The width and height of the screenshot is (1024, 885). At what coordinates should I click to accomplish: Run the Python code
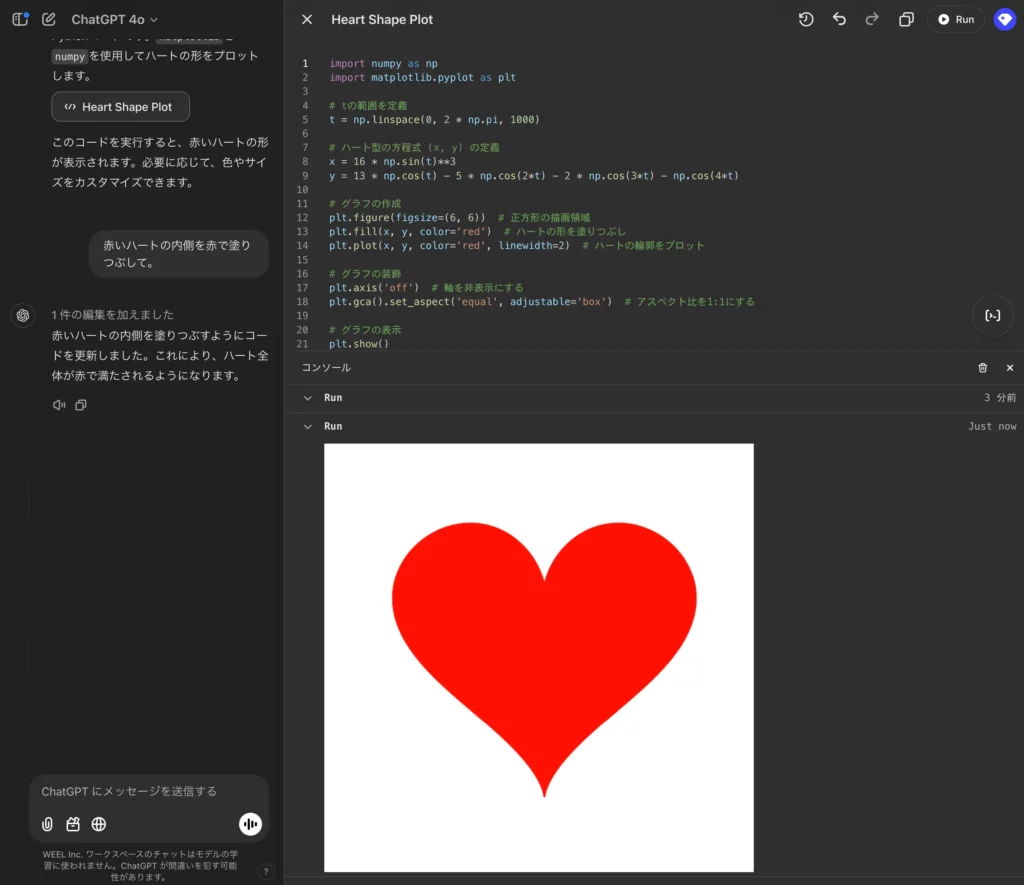[x=955, y=19]
